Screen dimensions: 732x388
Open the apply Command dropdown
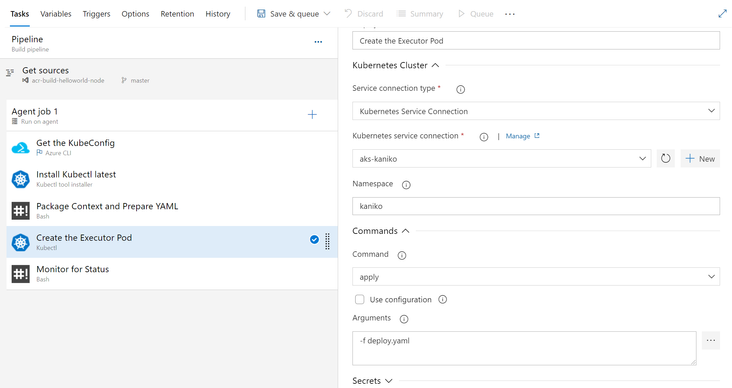coord(536,276)
